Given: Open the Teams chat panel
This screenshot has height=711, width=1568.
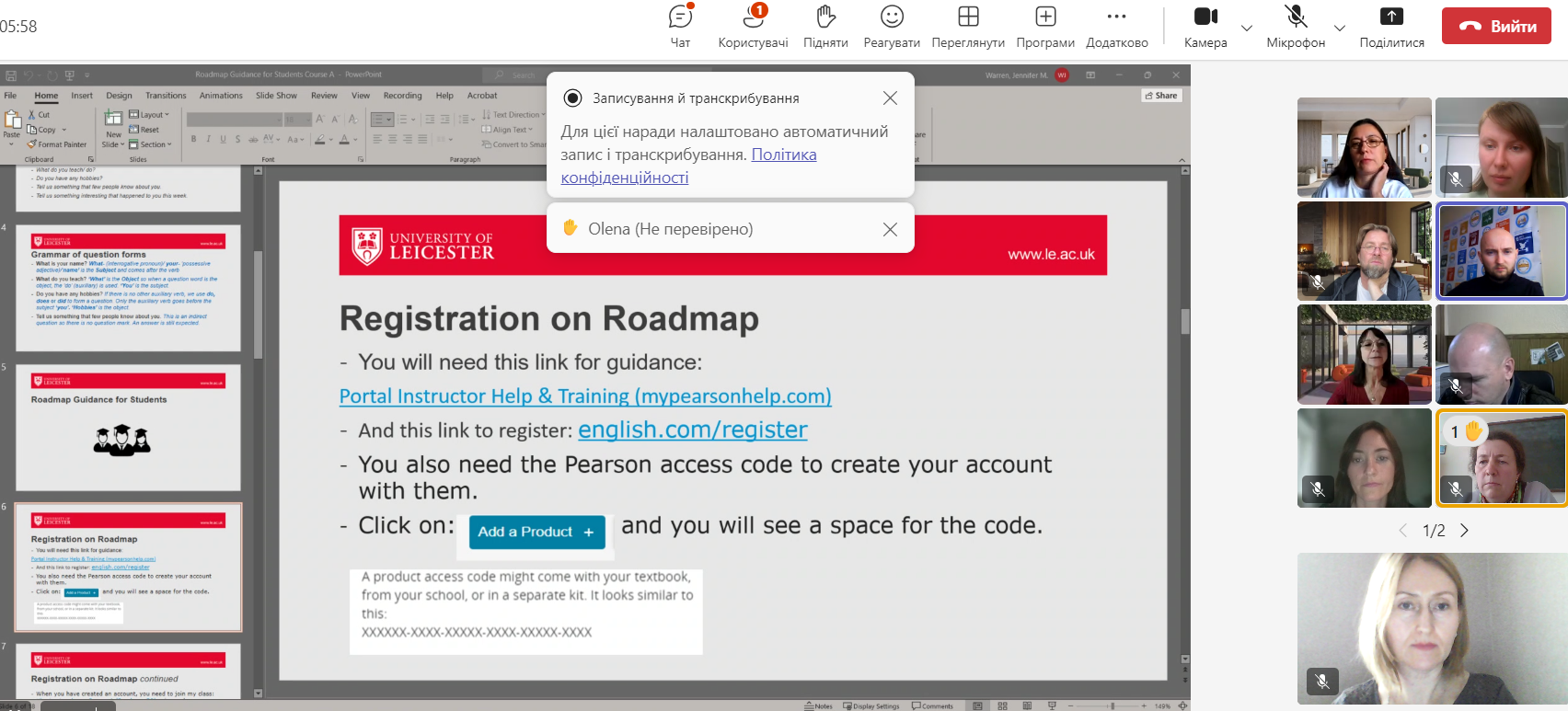Looking at the screenshot, I should point(680,27).
